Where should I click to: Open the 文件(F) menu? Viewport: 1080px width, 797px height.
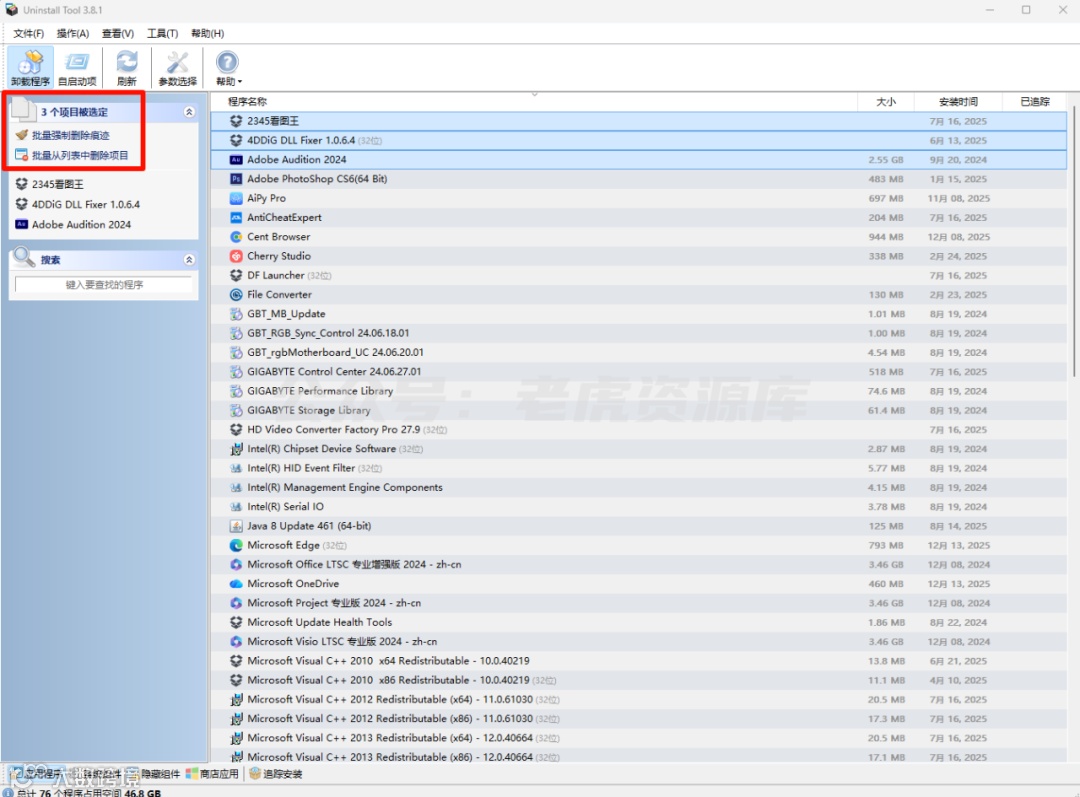tap(28, 33)
